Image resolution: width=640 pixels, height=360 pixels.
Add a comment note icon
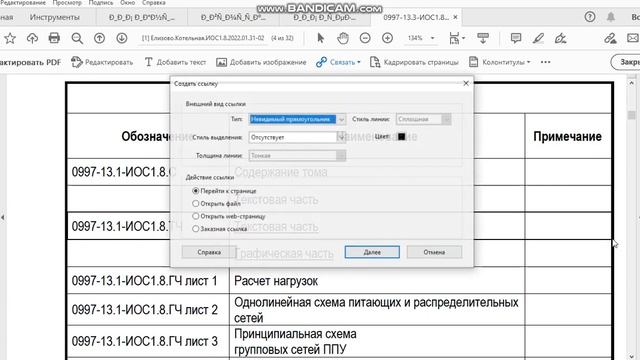pyautogui.click(x=516, y=38)
